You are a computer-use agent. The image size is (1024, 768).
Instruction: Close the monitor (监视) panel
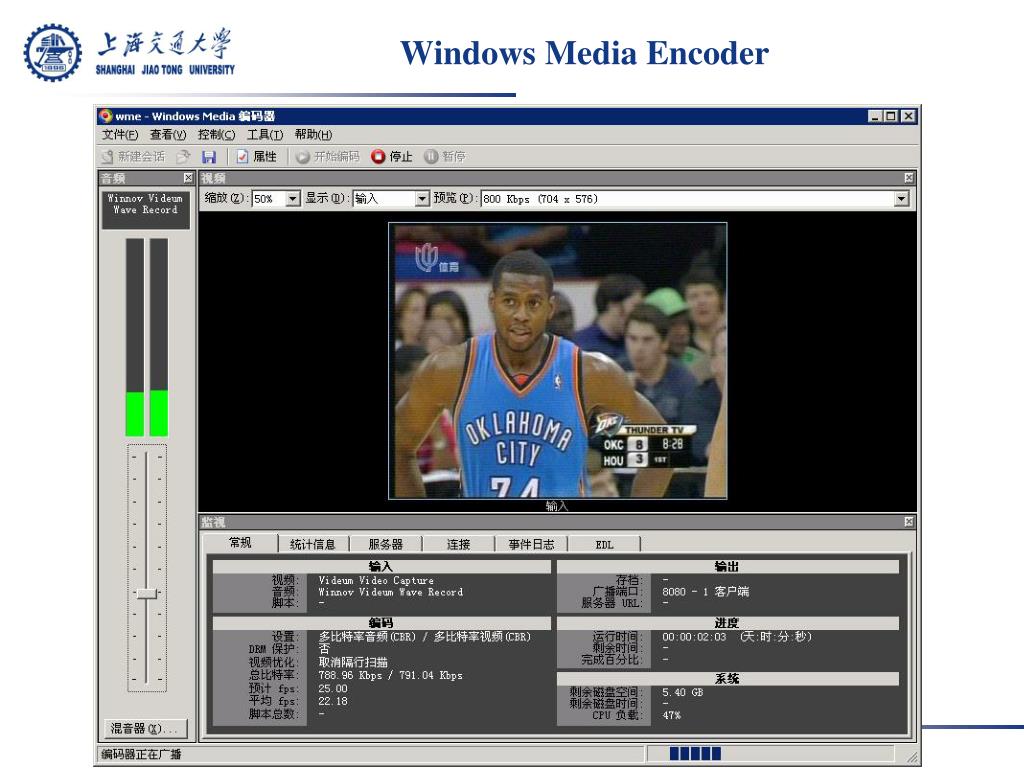click(908, 521)
